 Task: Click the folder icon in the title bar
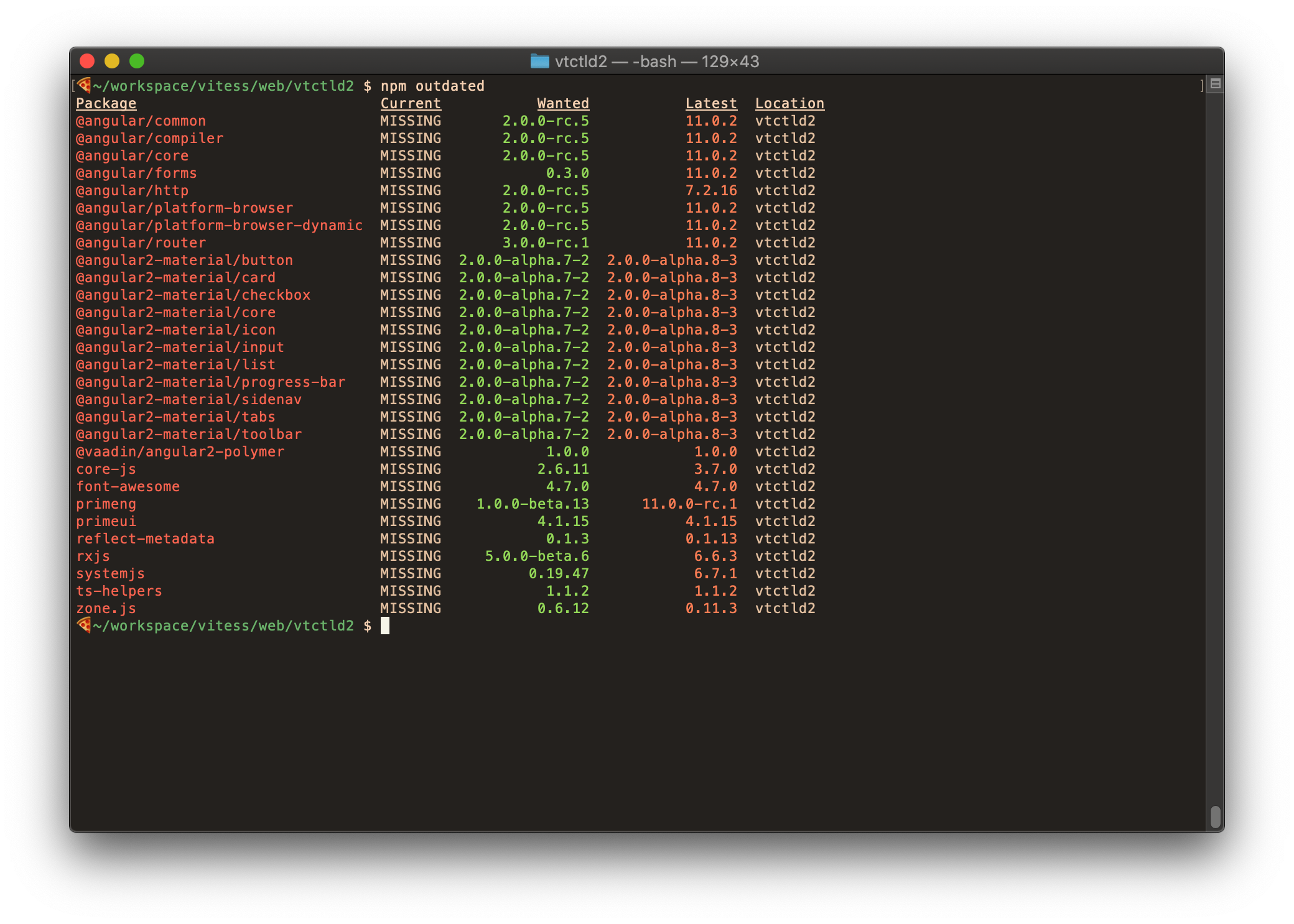pyautogui.click(x=539, y=61)
